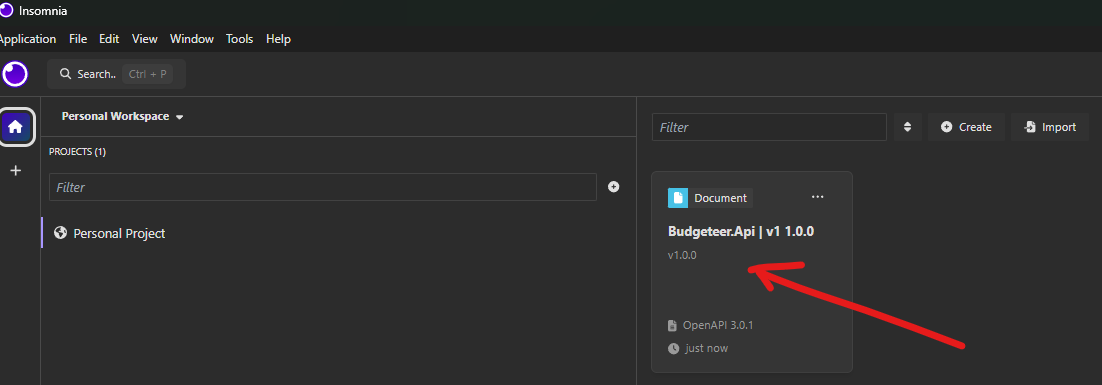The height and width of the screenshot is (385, 1102).
Task: Click the file icon beside OpenAPI 3.0.1
Action: coord(673,325)
